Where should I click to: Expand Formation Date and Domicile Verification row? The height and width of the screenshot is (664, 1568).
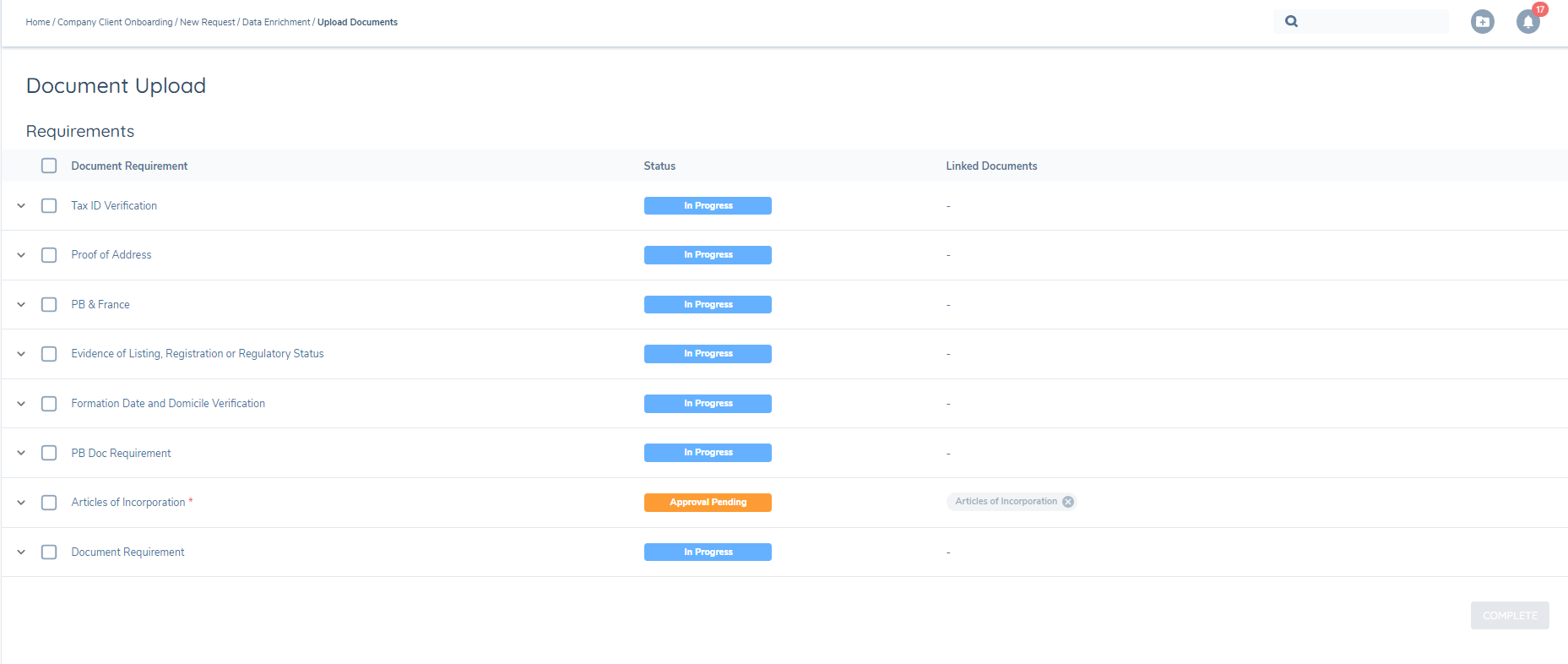pos(21,404)
